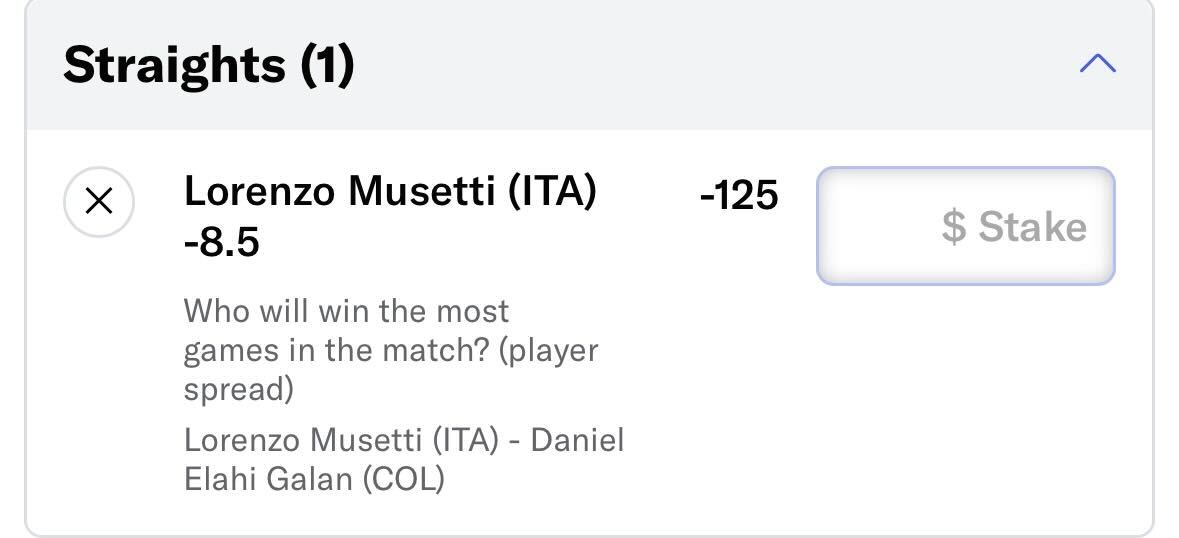The image size is (1179, 538).
Task: Click the gray Straights header bar
Action: click(x=590, y=65)
